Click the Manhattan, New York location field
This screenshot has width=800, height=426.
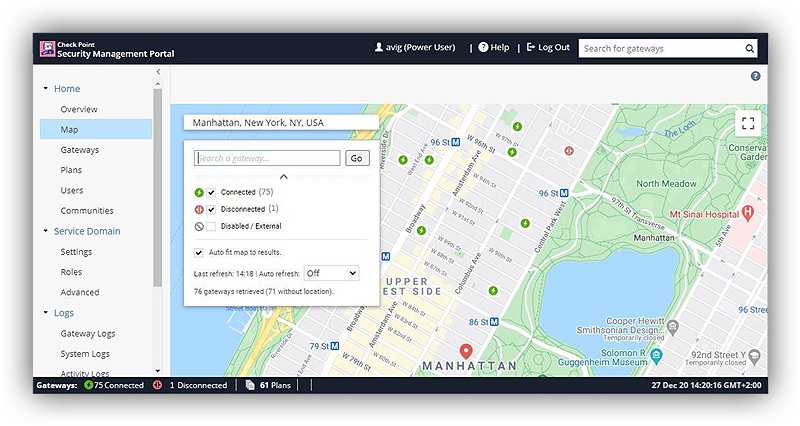click(x=281, y=122)
